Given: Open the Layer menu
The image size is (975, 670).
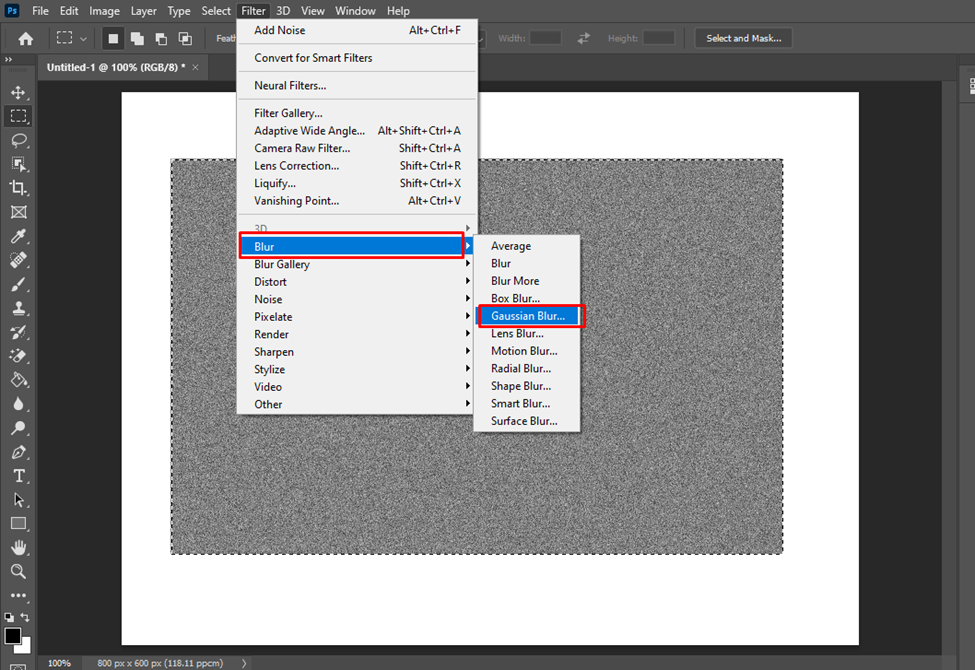Looking at the screenshot, I should point(144,11).
